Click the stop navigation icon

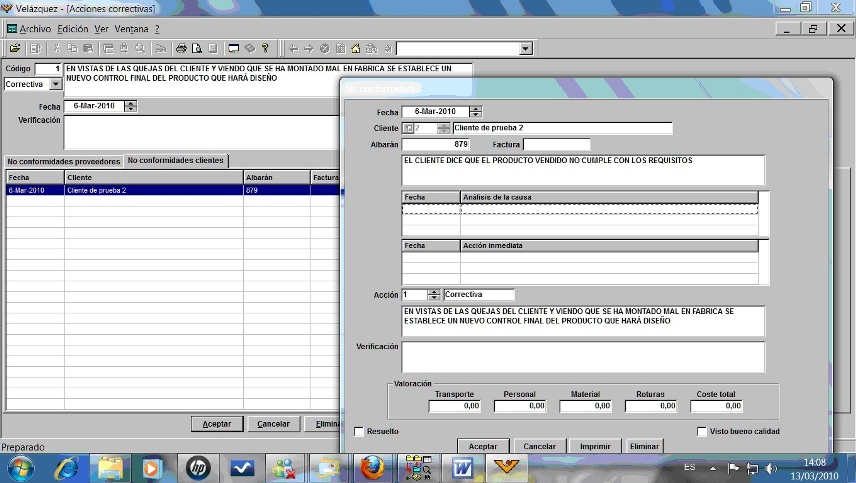coord(325,49)
